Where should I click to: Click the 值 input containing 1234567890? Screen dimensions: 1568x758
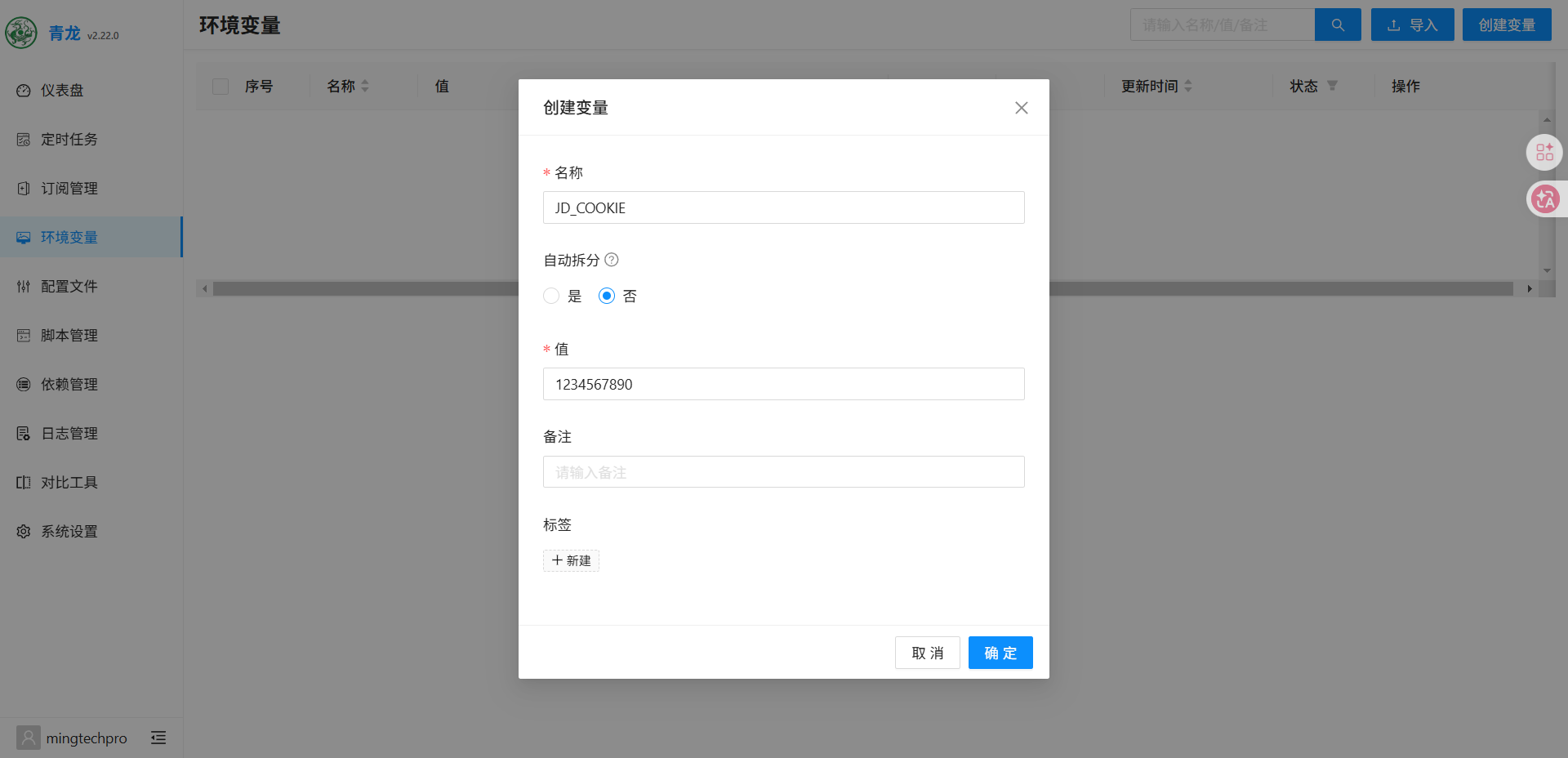click(x=784, y=384)
